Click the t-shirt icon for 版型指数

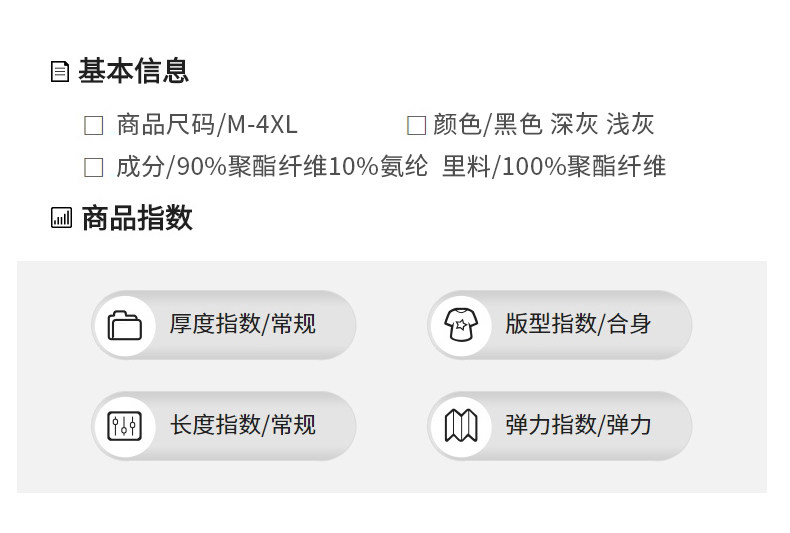pos(461,325)
